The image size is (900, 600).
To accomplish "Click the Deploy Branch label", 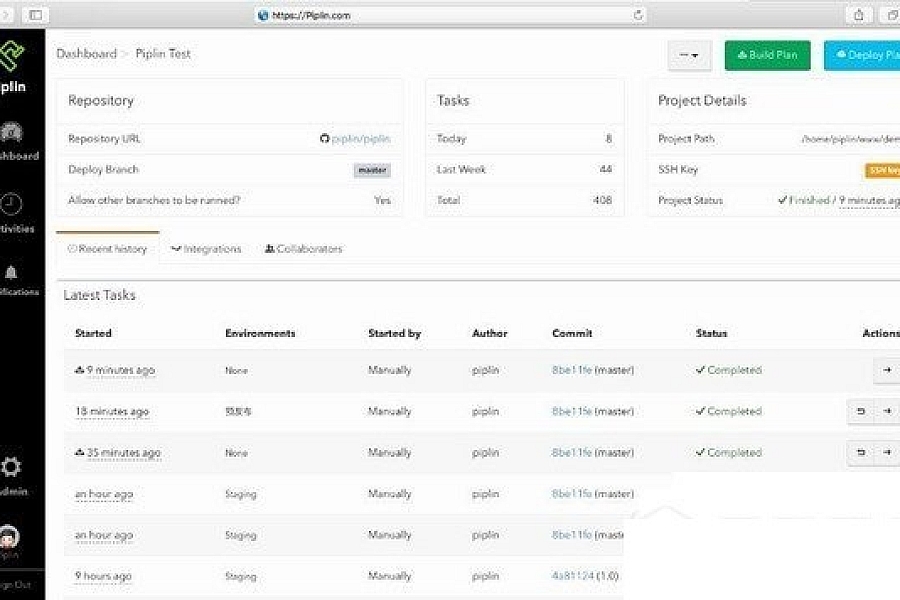I will pyautogui.click(x=103, y=169).
